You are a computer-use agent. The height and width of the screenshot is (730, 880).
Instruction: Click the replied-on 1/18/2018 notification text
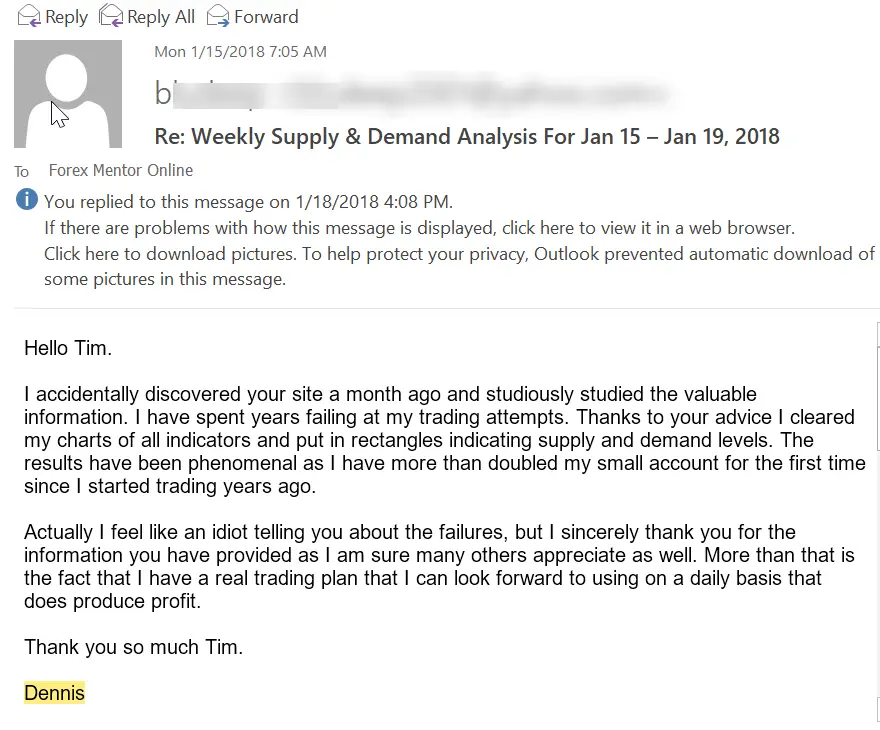pos(250,201)
